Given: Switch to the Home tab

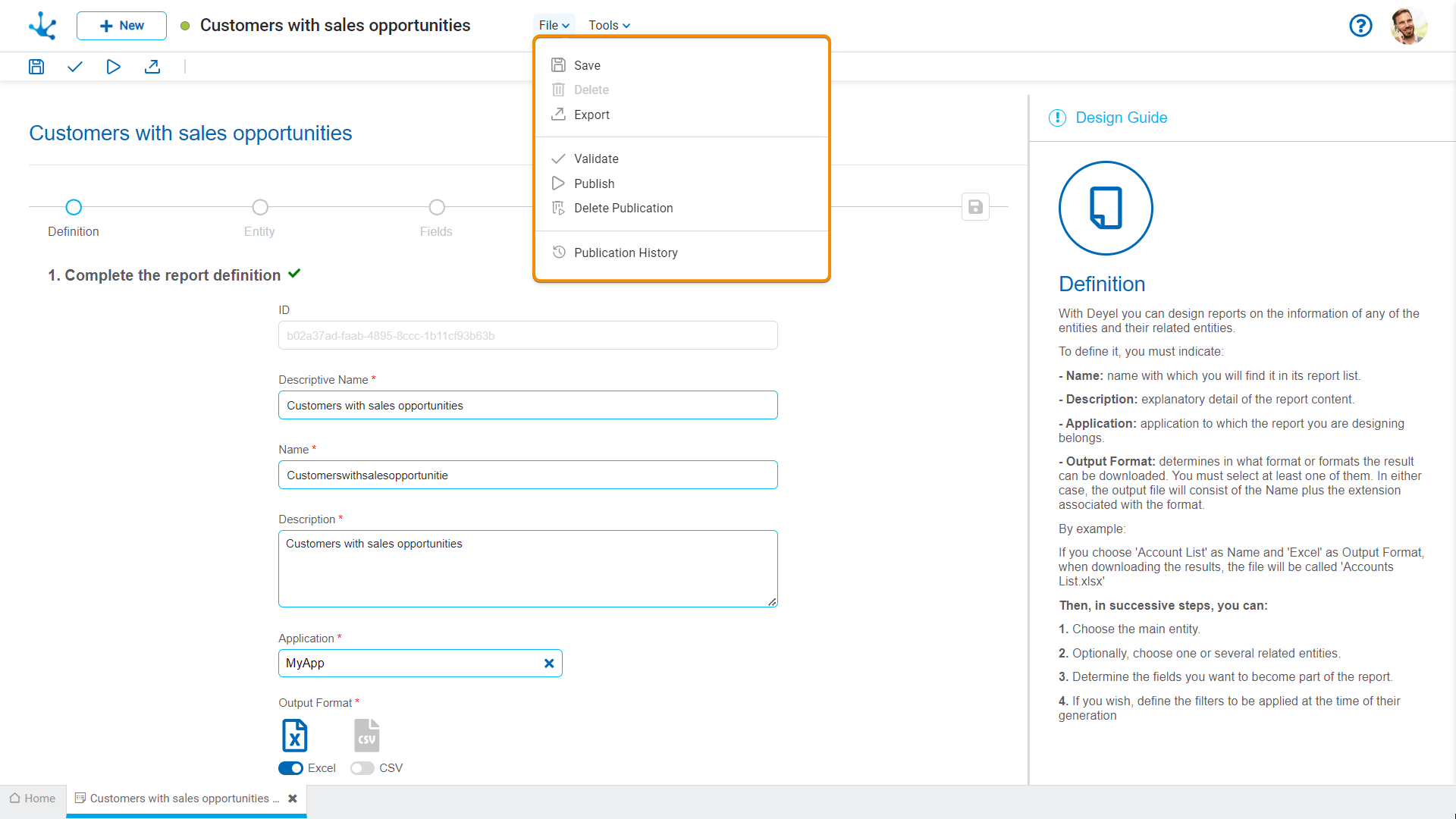Looking at the screenshot, I should pyautogui.click(x=33, y=799).
